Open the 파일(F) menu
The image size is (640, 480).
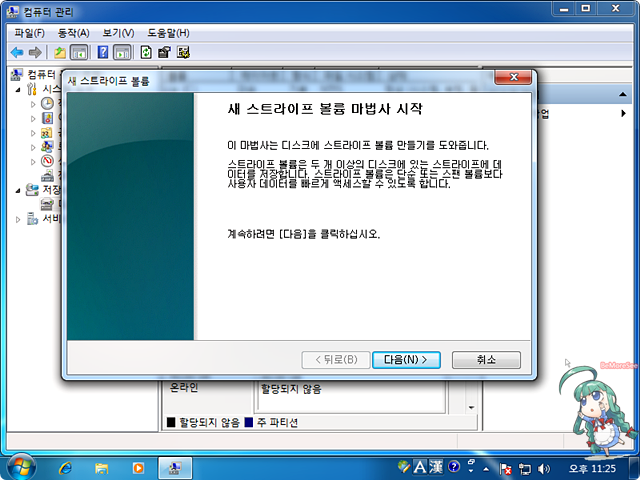click(29, 33)
